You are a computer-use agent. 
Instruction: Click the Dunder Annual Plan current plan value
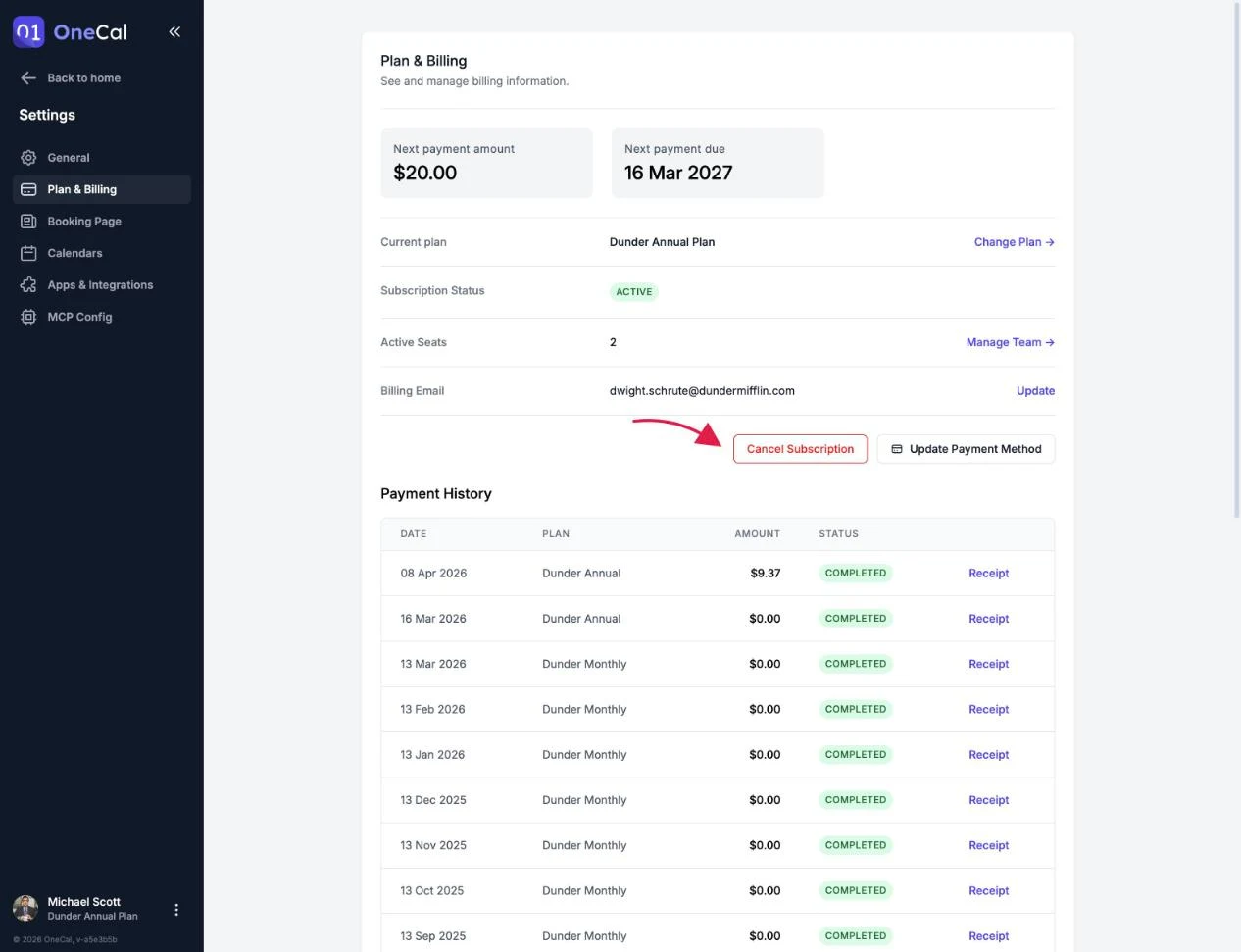(x=662, y=242)
